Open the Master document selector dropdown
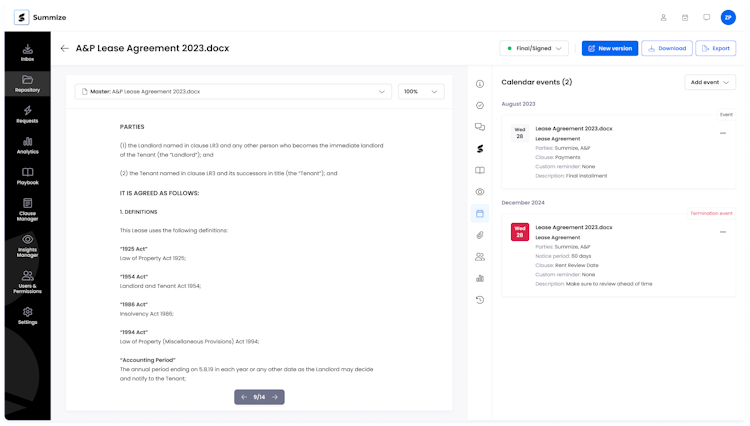The image size is (750, 426). point(233,91)
